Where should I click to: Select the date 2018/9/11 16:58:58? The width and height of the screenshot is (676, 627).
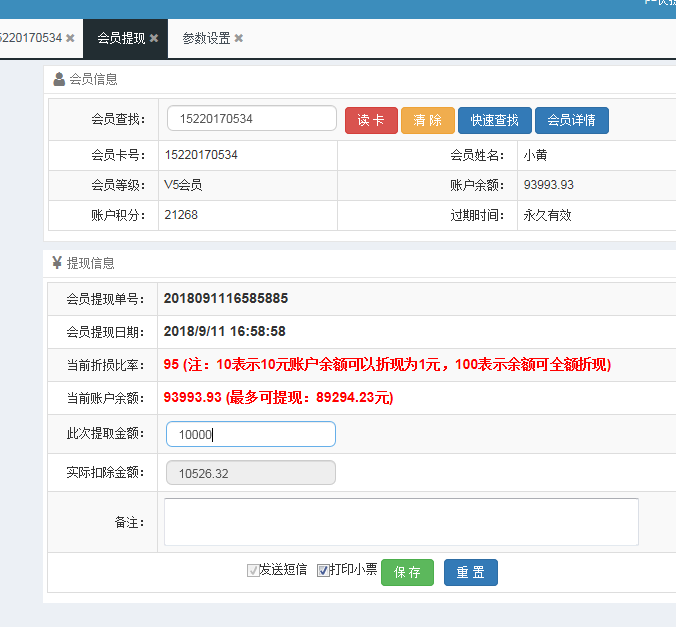tap(225, 331)
